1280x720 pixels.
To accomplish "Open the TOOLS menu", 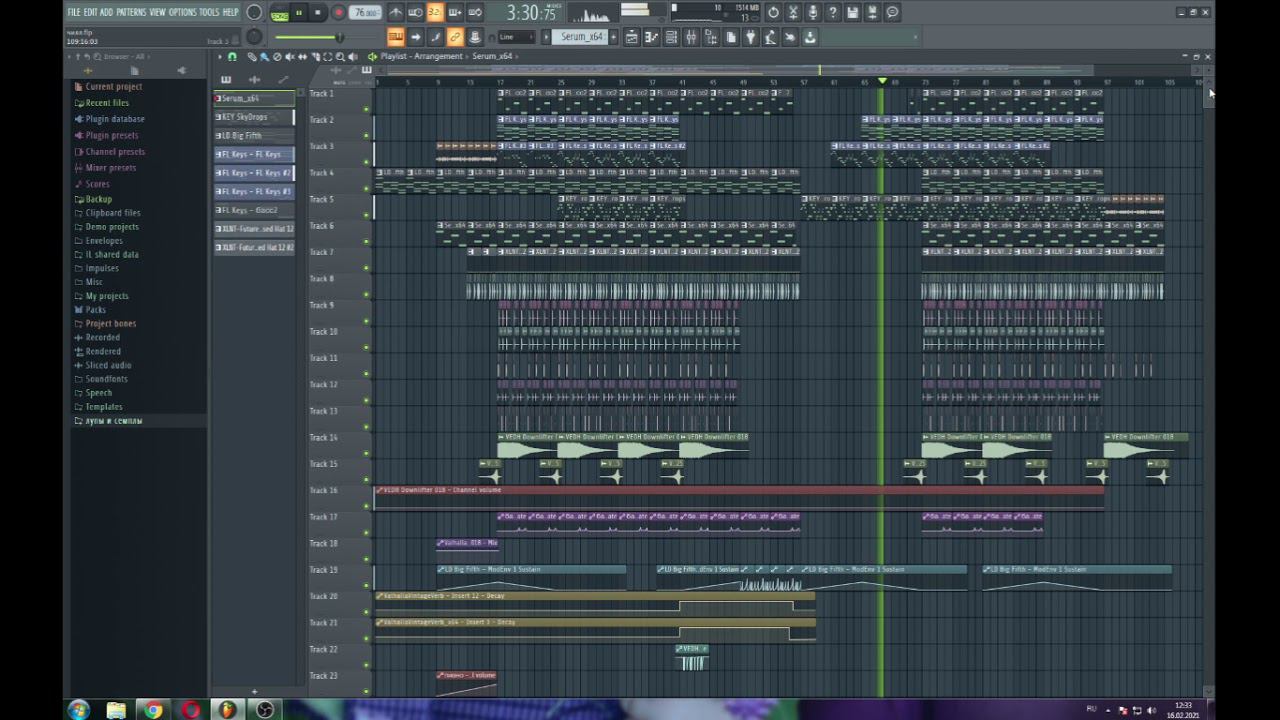I will click(x=208, y=12).
